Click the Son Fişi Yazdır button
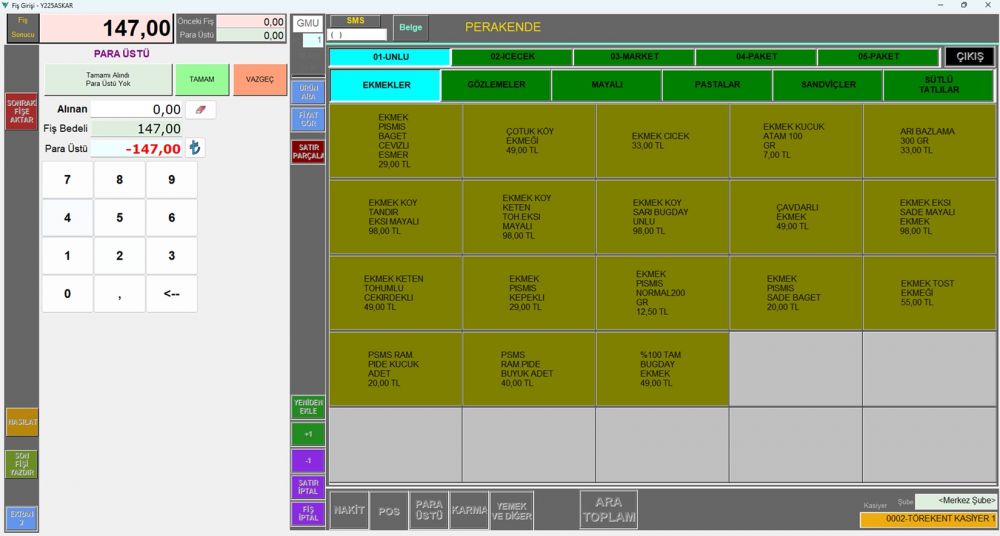Viewport: 1000px width, 536px height. [x=21, y=464]
